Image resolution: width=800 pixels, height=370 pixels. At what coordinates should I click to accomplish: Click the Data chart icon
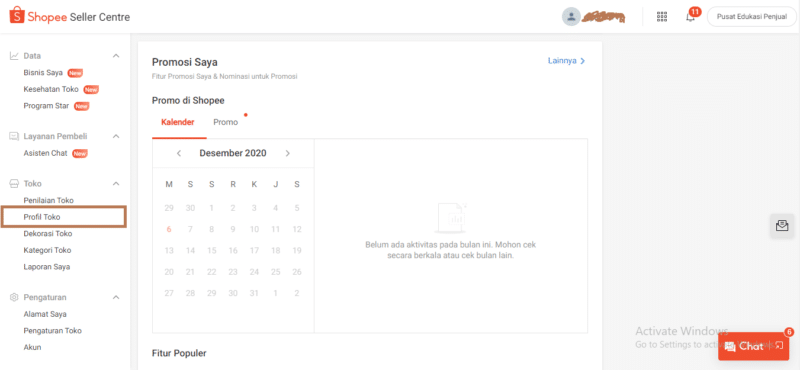click(14, 56)
